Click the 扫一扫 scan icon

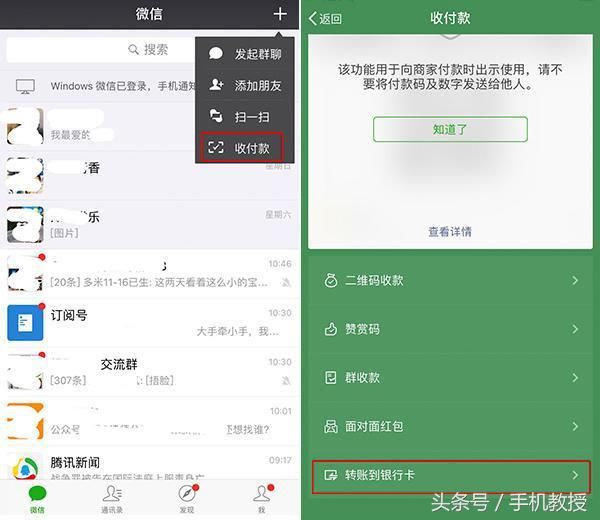(x=216, y=116)
